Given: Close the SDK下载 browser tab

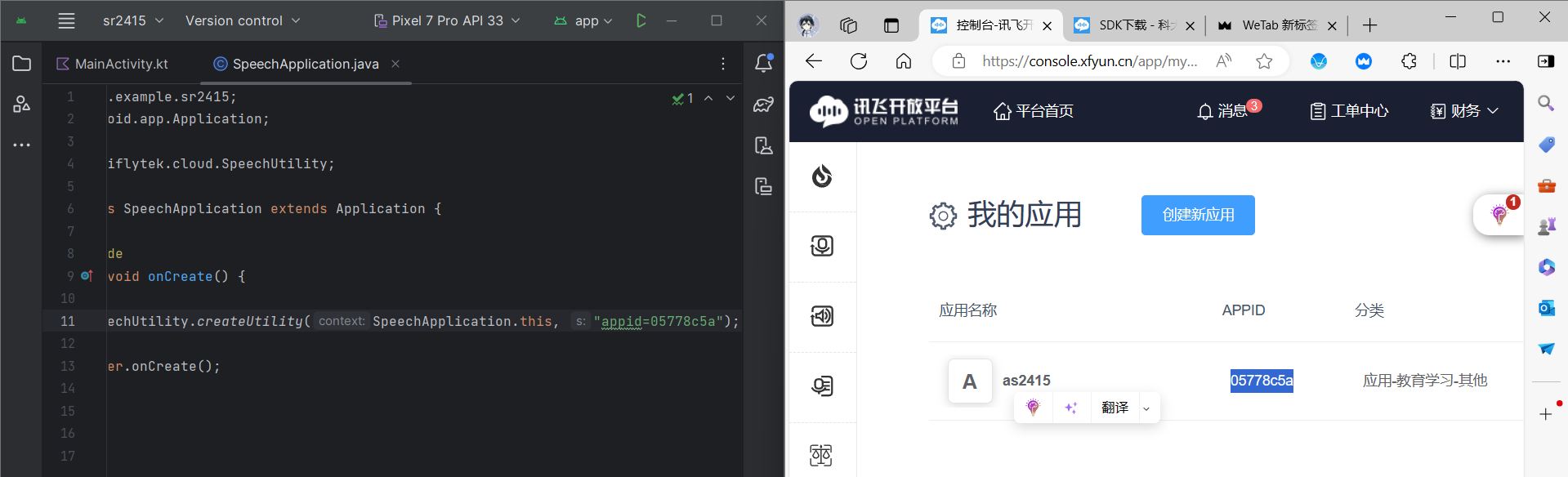Looking at the screenshot, I should (1190, 26).
